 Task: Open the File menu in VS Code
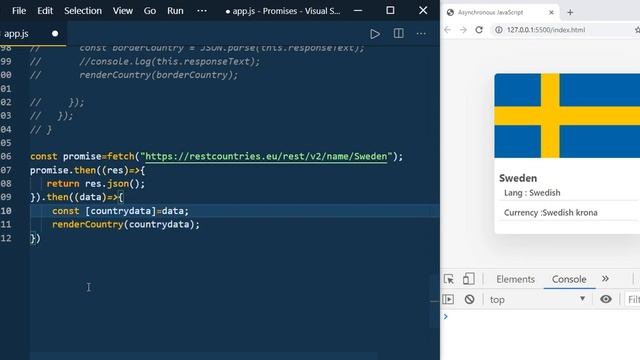(19, 11)
